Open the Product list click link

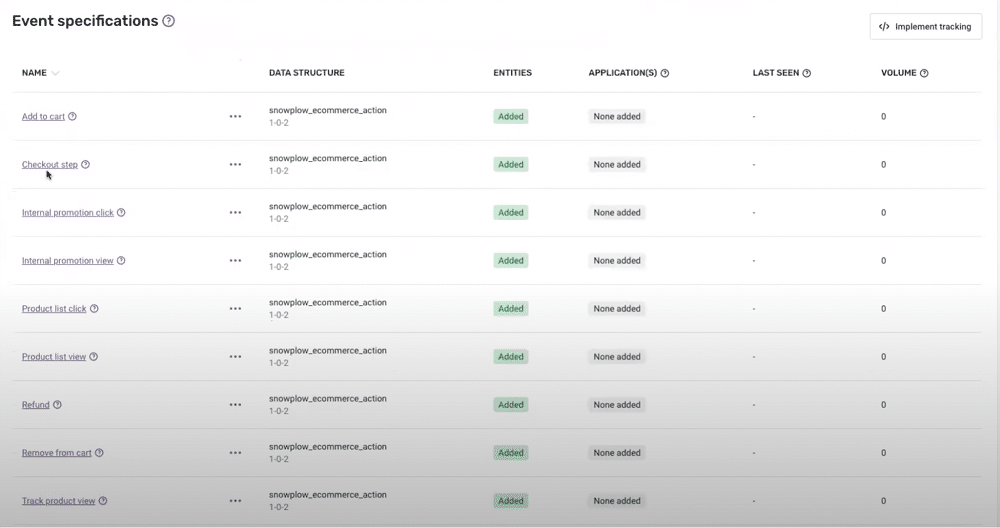54,309
